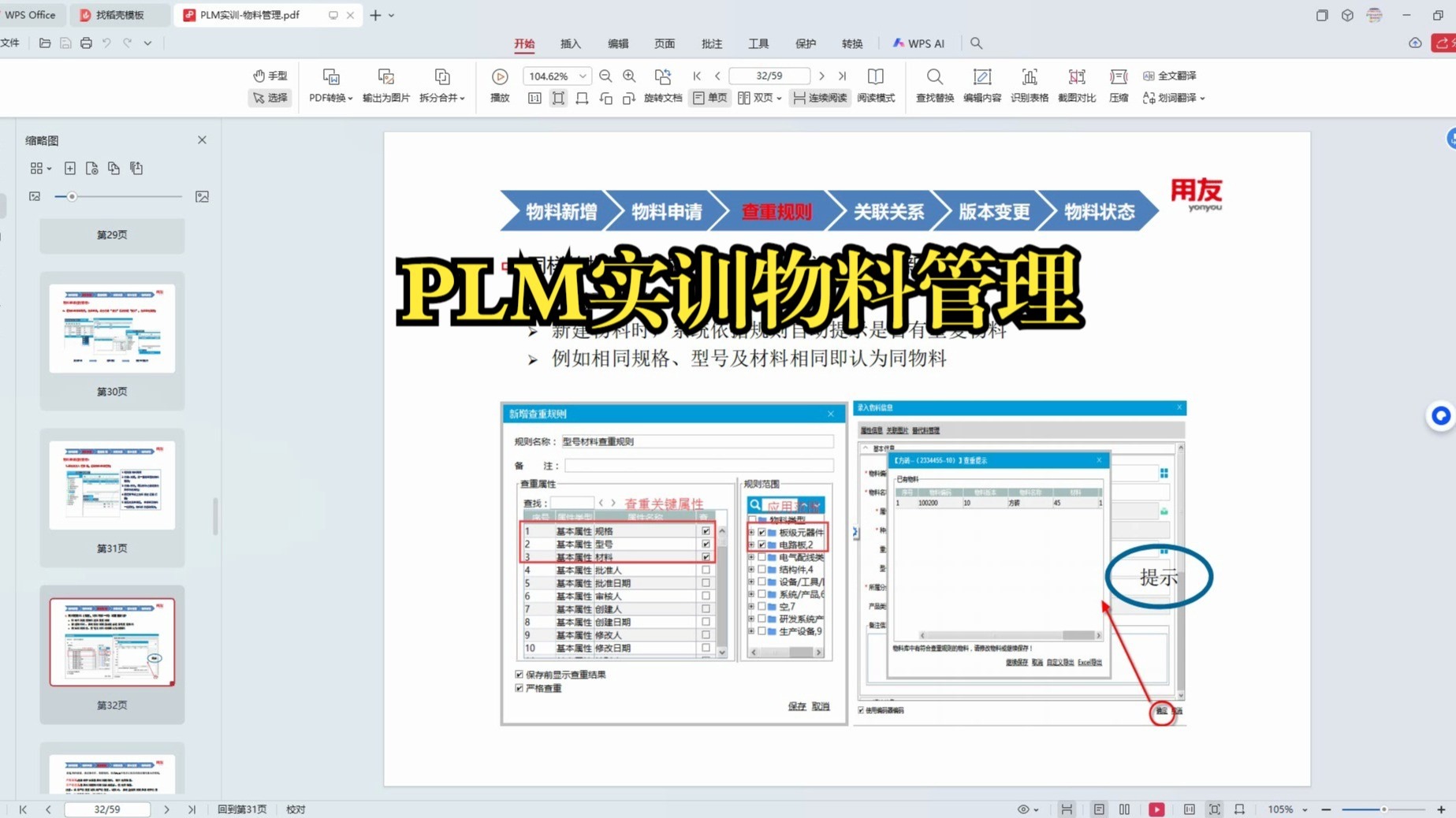The image size is (1456, 818).
Task: Click the add page icon in the thumbnail panel
Action: coord(70,168)
